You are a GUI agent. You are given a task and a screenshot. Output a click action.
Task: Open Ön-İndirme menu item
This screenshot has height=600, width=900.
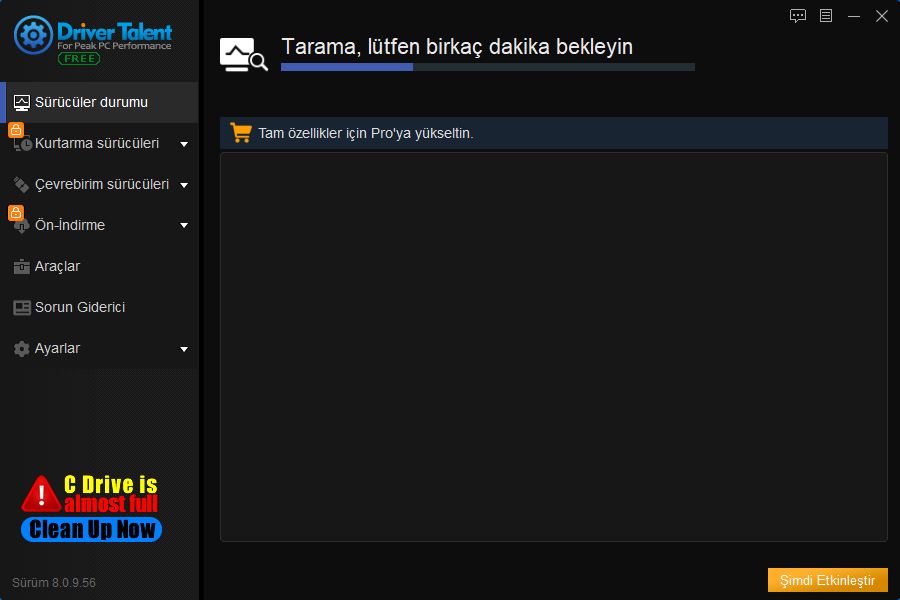tap(99, 225)
